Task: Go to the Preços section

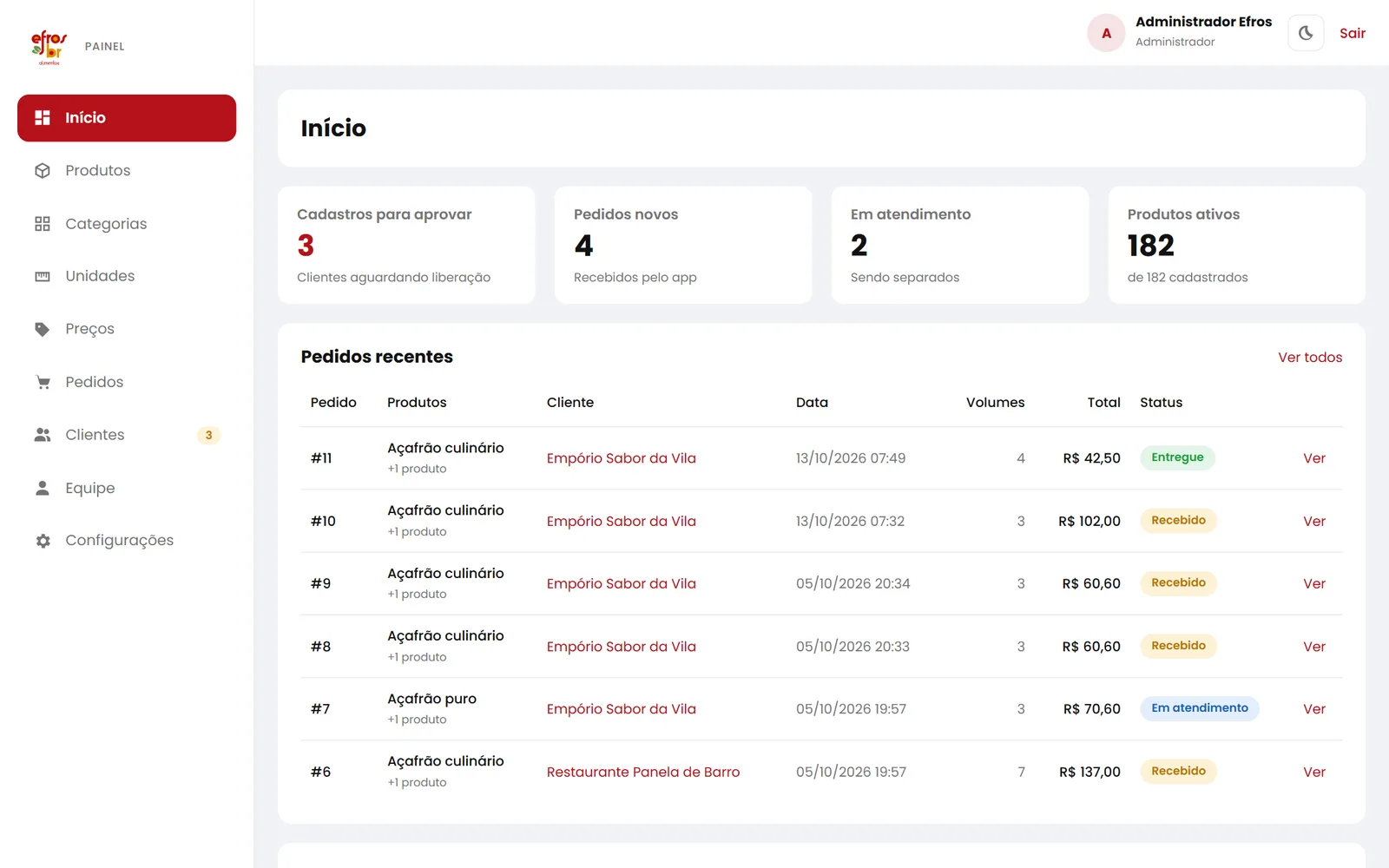Action: coord(127,329)
